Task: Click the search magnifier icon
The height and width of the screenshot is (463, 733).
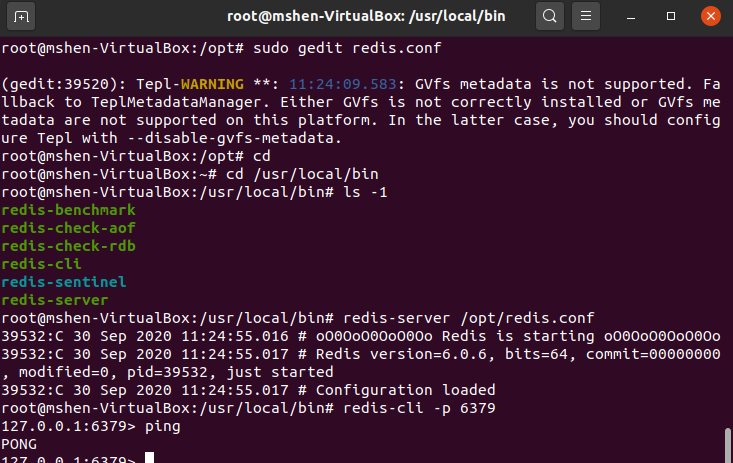Action: pyautogui.click(x=550, y=16)
